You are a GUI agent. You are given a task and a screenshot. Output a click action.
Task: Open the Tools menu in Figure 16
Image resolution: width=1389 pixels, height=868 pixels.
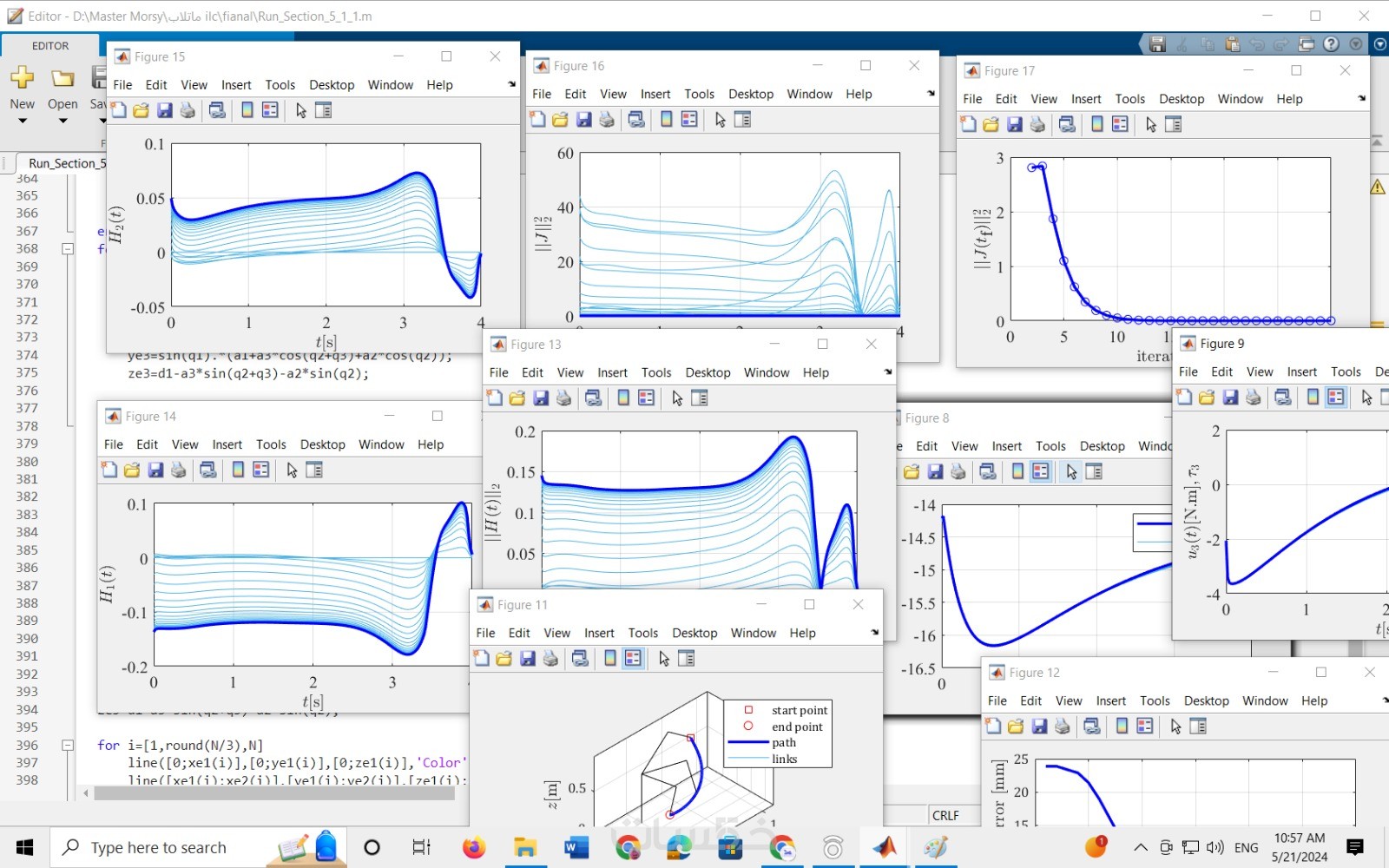pos(699,94)
